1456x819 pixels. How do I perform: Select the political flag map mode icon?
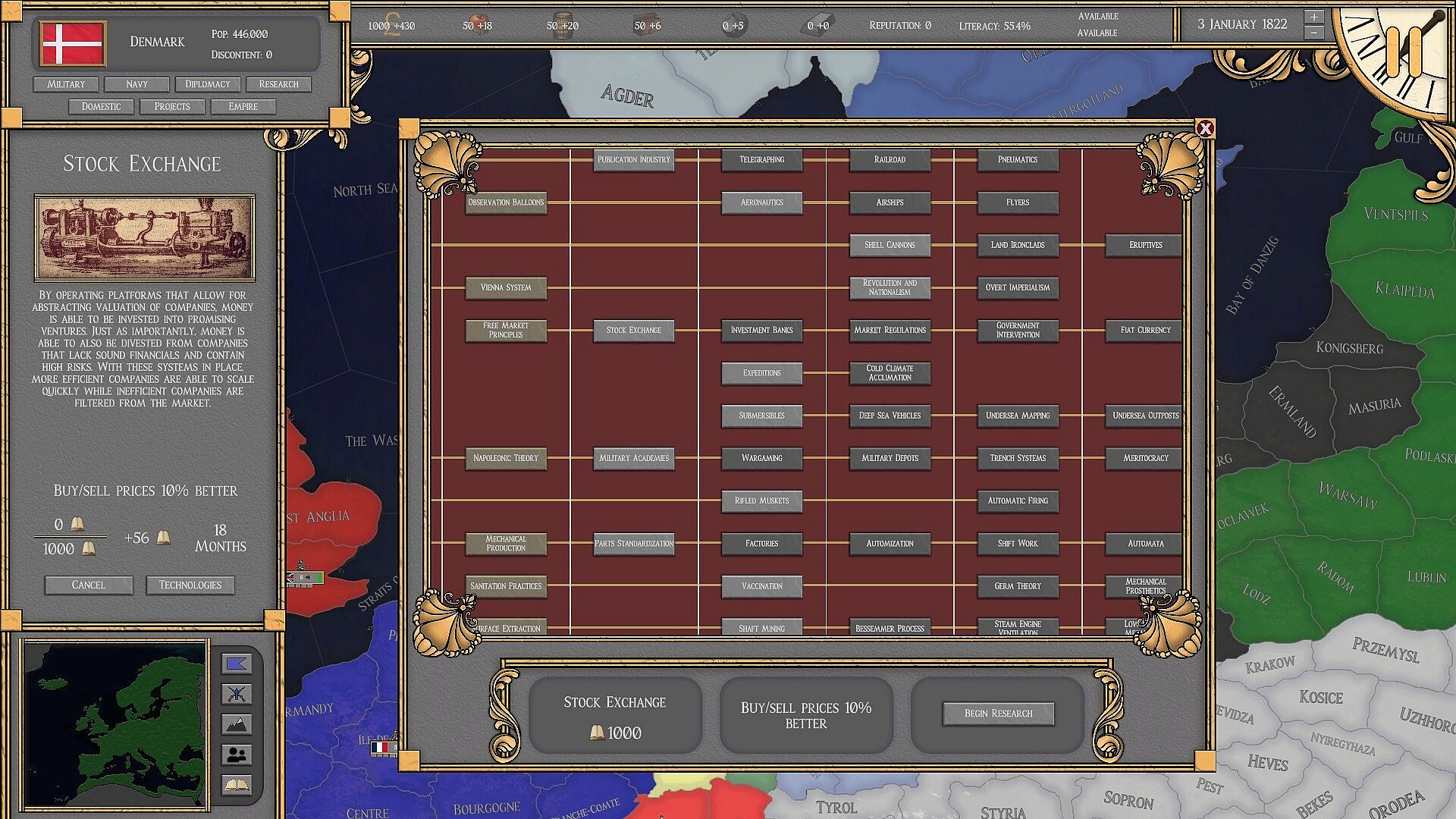click(x=237, y=664)
